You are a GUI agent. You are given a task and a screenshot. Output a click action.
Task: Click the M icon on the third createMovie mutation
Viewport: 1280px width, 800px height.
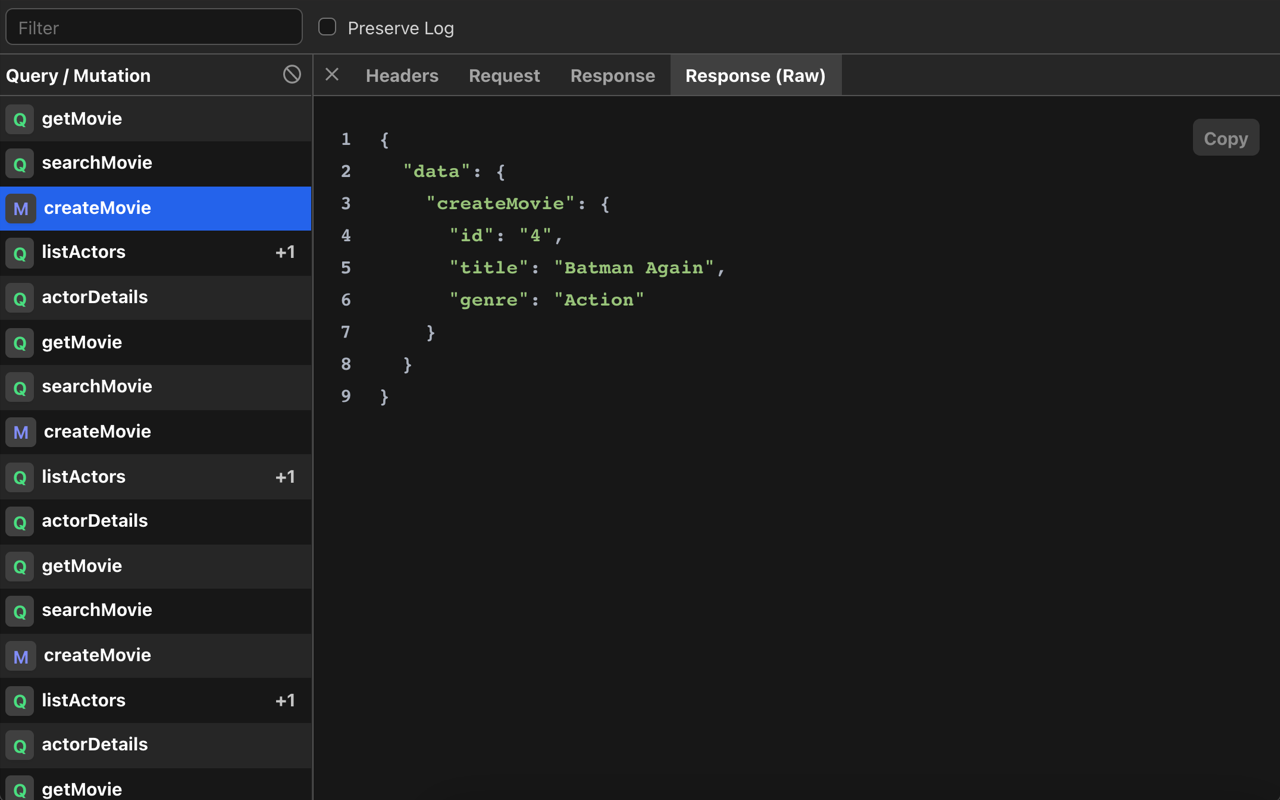coord(19,655)
